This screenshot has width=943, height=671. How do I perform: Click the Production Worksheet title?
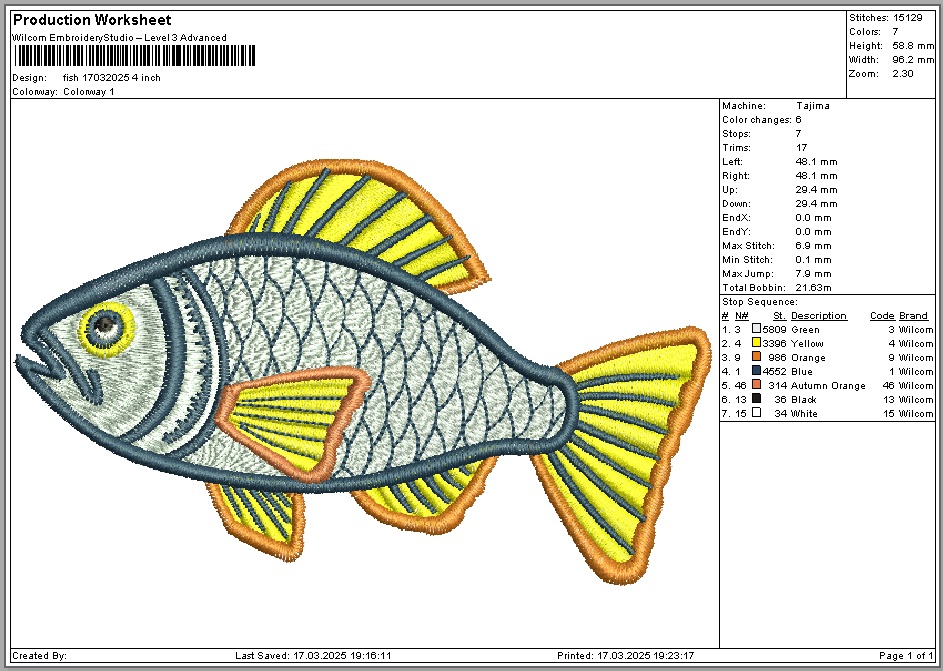click(91, 20)
